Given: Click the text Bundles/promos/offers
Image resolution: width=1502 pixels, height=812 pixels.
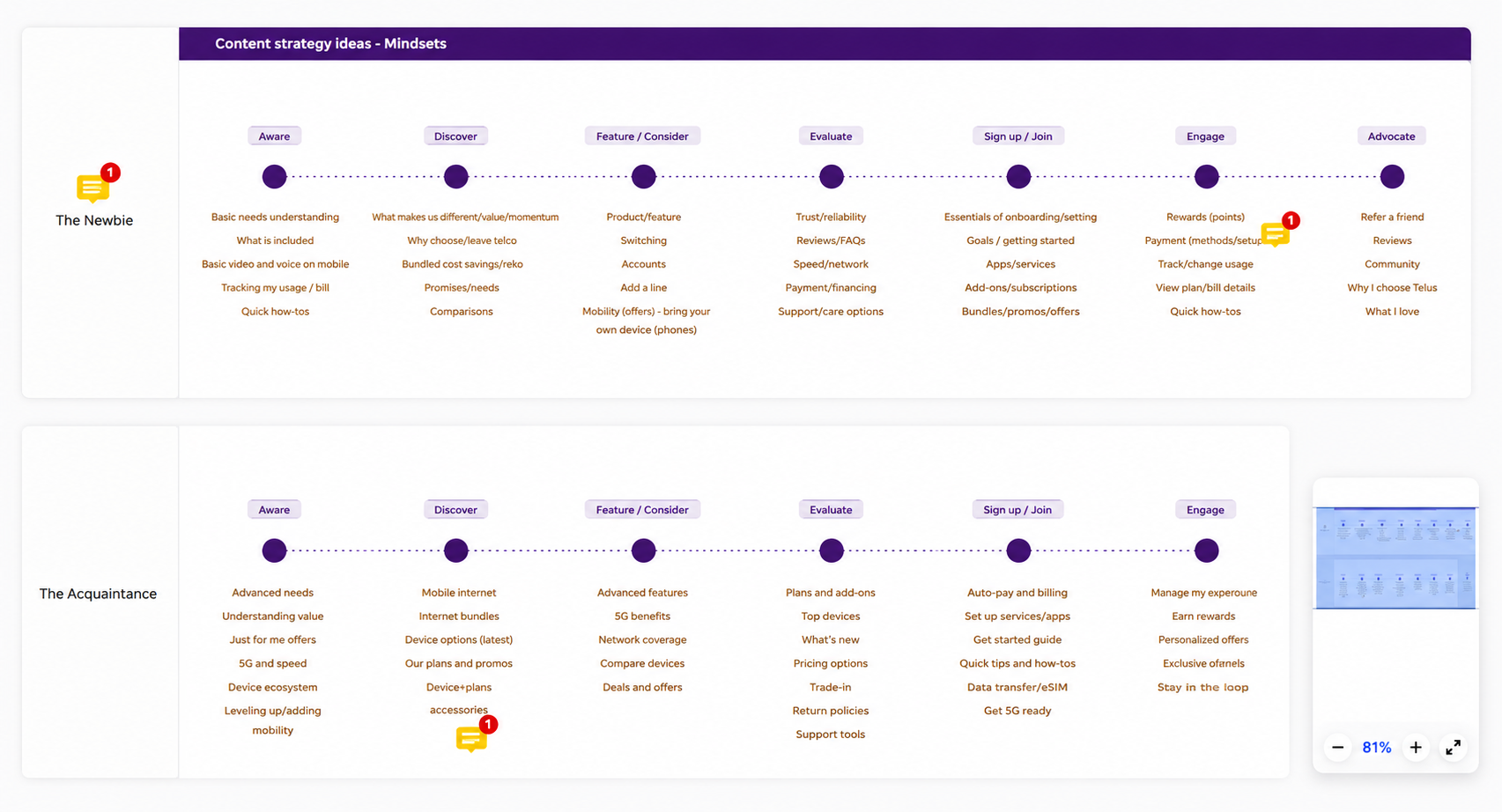Looking at the screenshot, I should 1020,312.
